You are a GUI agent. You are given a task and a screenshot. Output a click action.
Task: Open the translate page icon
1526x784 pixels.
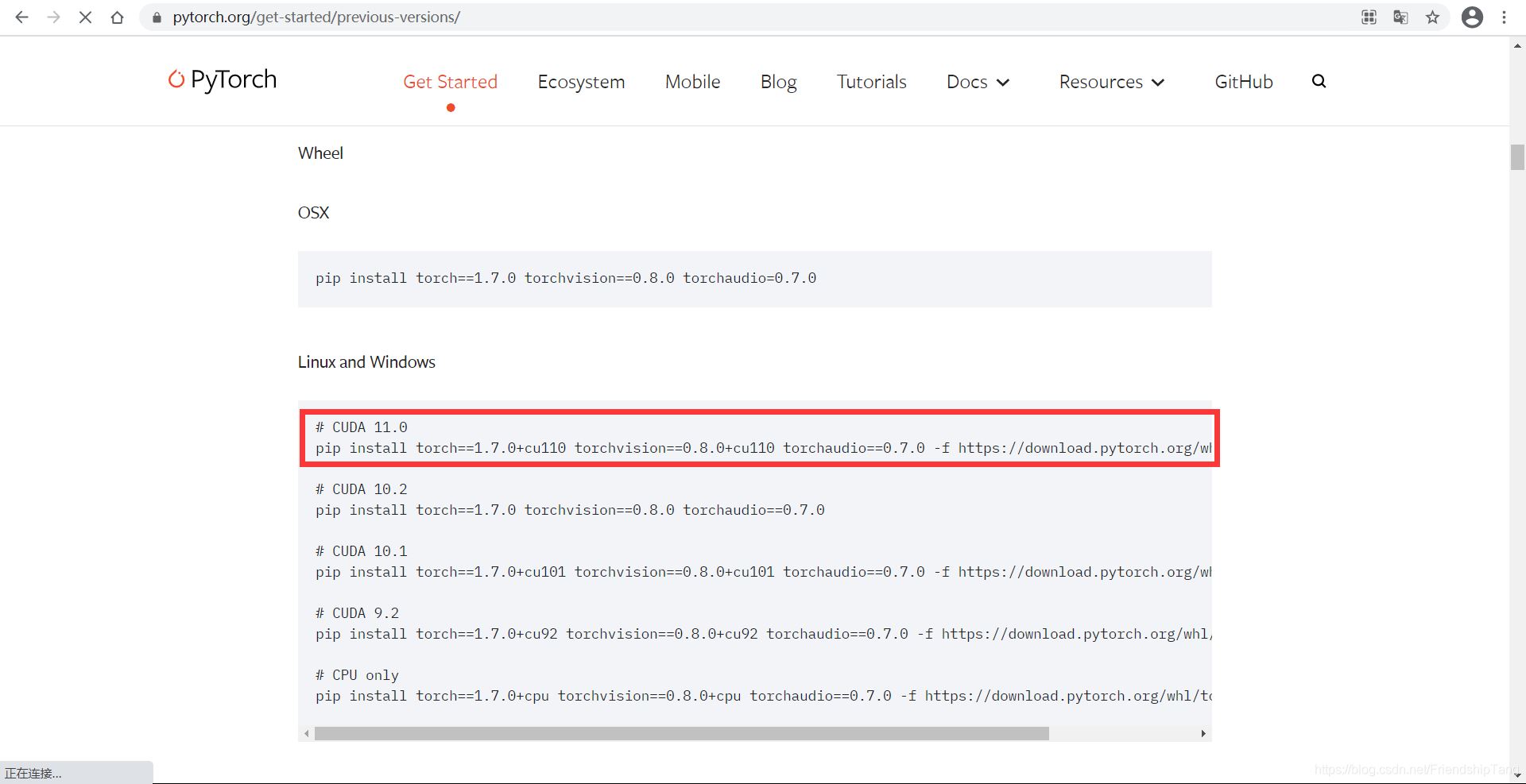pos(1400,17)
